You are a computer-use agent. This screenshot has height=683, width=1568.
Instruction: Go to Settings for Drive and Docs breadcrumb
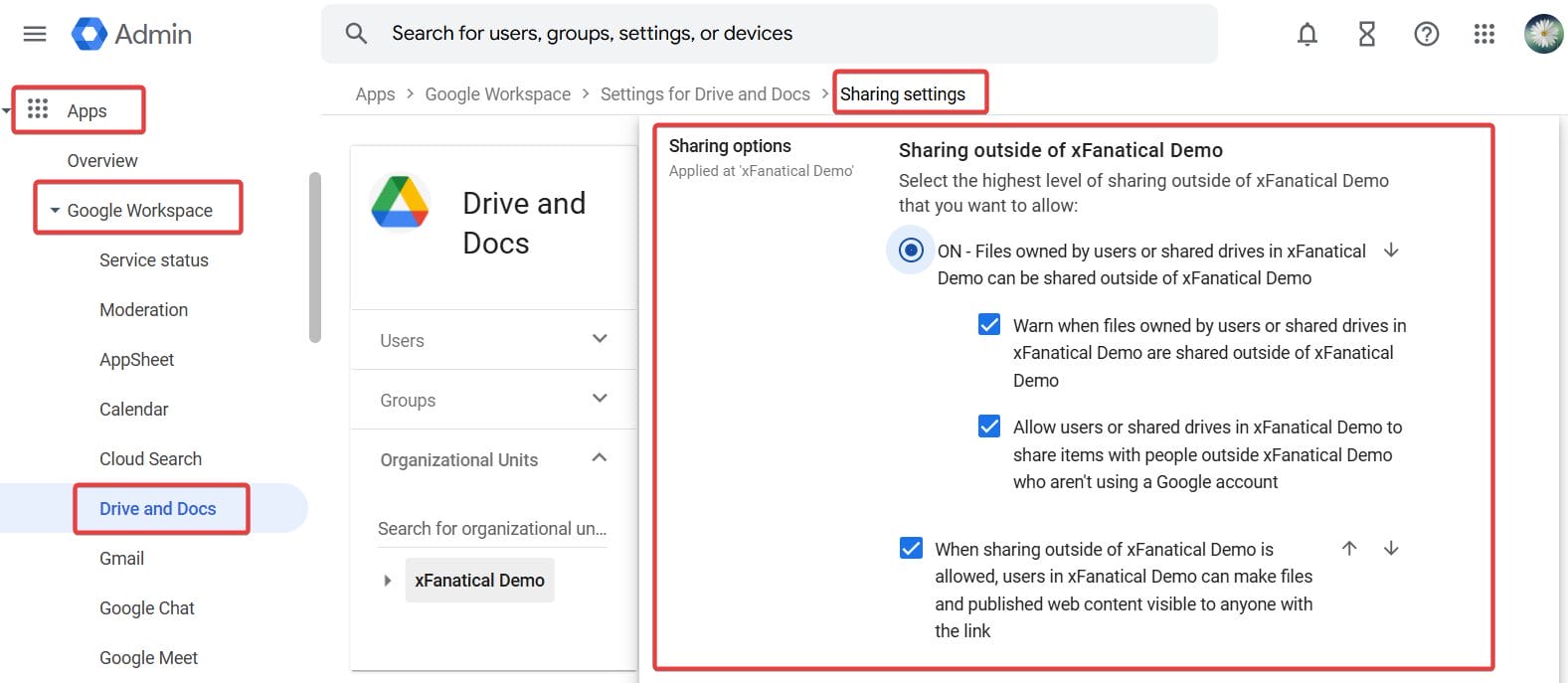pyautogui.click(x=705, y=94)
